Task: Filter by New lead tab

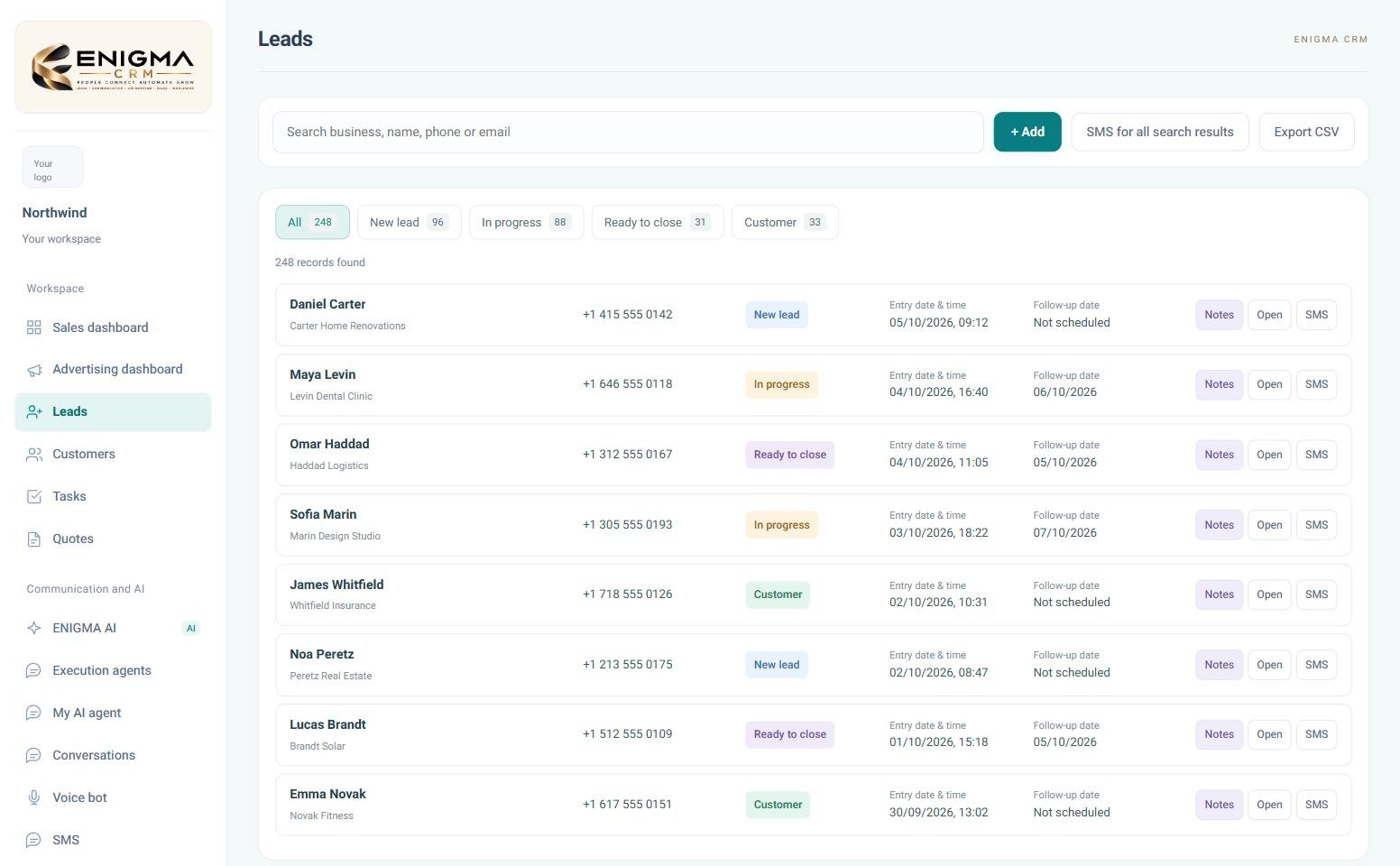Action: coord(410,223)
